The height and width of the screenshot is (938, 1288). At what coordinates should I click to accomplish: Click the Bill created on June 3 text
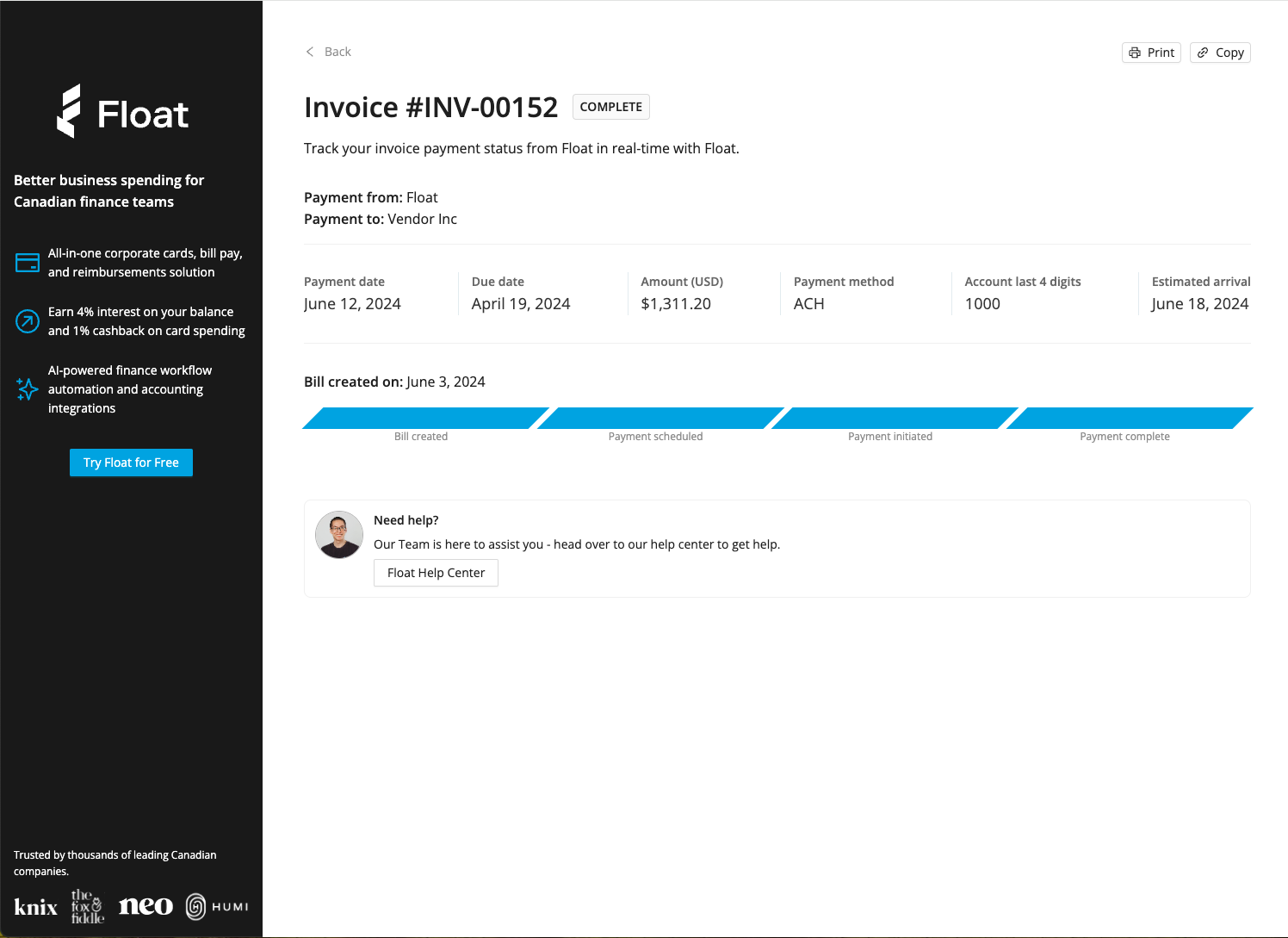coord(394,382)
